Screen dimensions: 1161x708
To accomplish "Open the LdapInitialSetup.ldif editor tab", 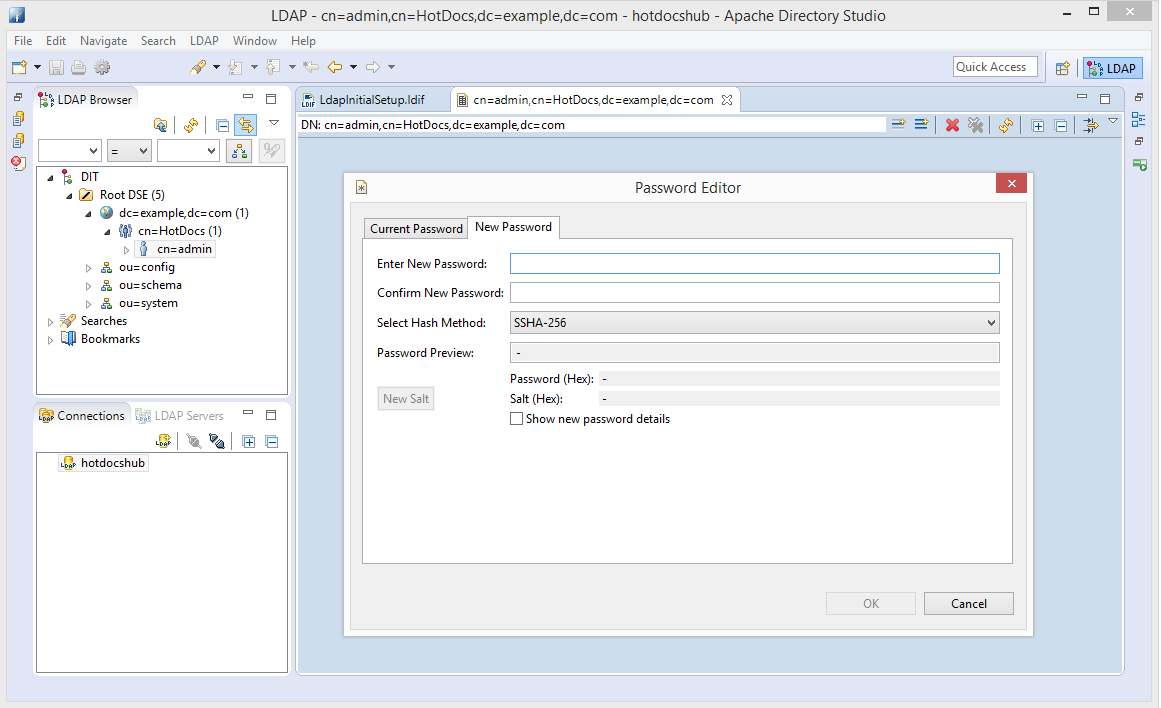I will coord(370,100).
